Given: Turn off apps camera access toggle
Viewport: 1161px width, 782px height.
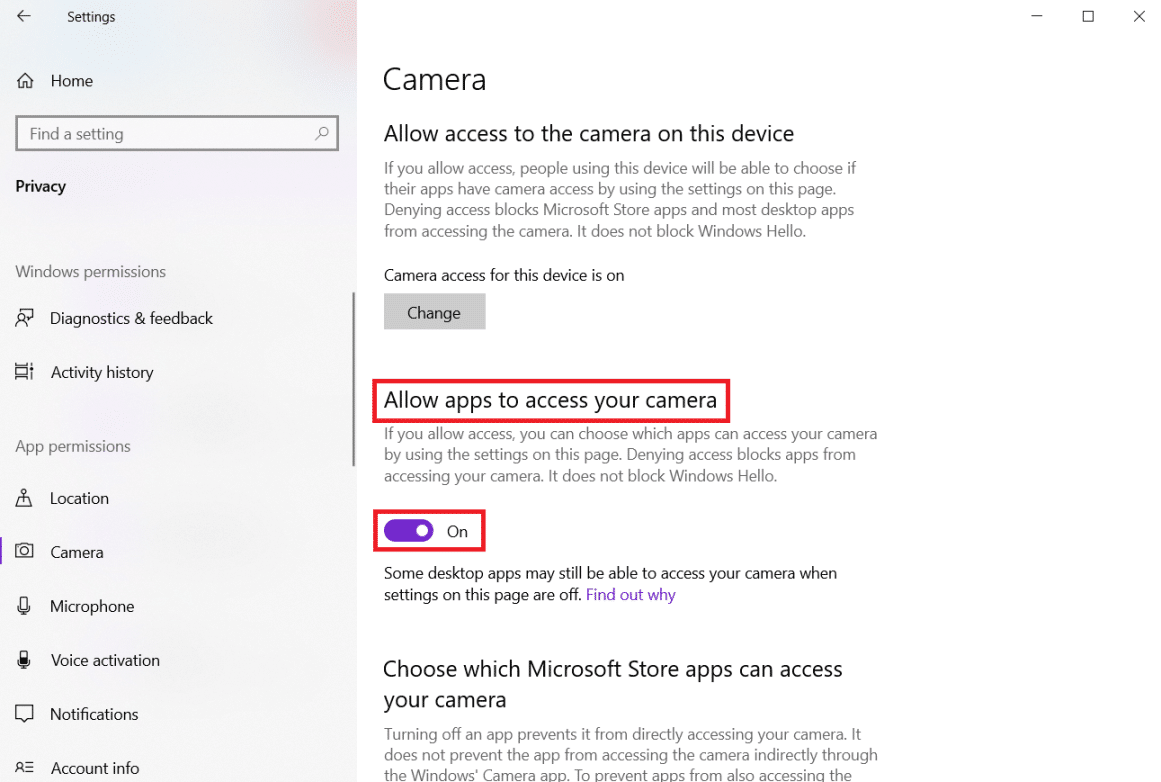Looking at the screenshot, I should 409,531.
